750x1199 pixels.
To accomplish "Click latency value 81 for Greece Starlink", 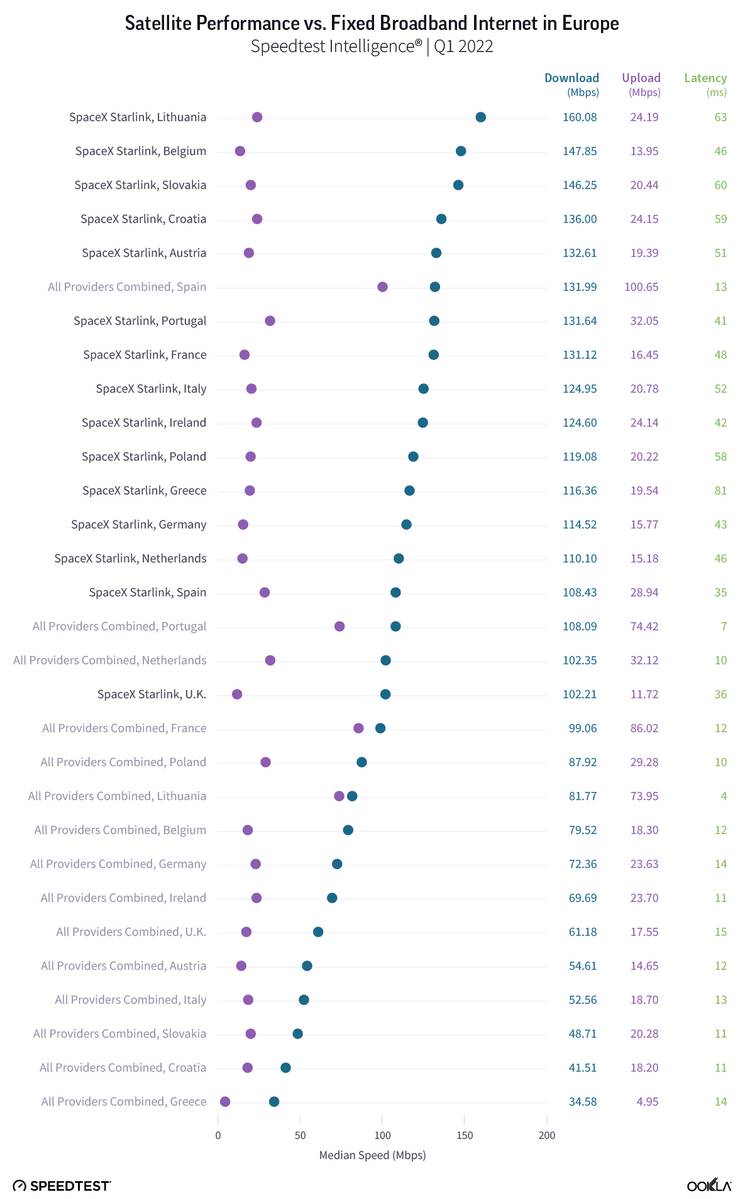I will (720, 490).
